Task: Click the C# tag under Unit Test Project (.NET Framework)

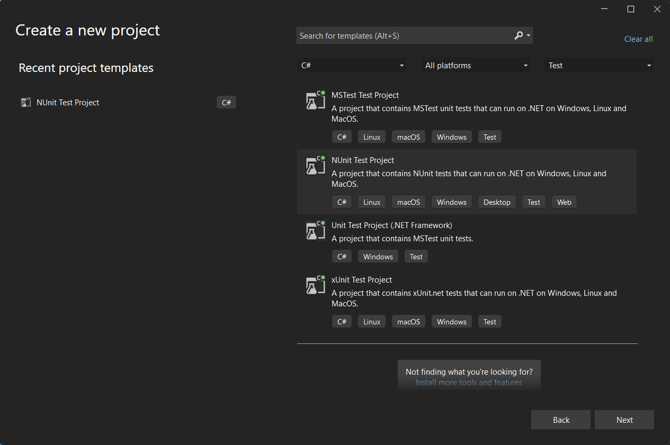Action: (341, 256)
